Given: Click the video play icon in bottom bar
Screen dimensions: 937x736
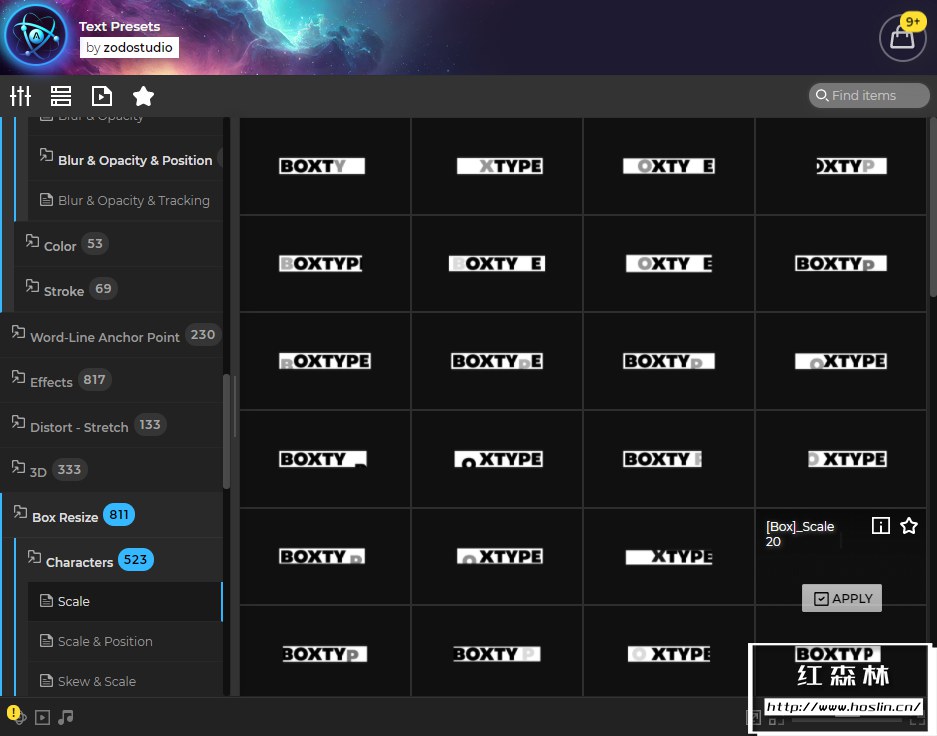Looking at the screenshot, I should tap(42, 717).
